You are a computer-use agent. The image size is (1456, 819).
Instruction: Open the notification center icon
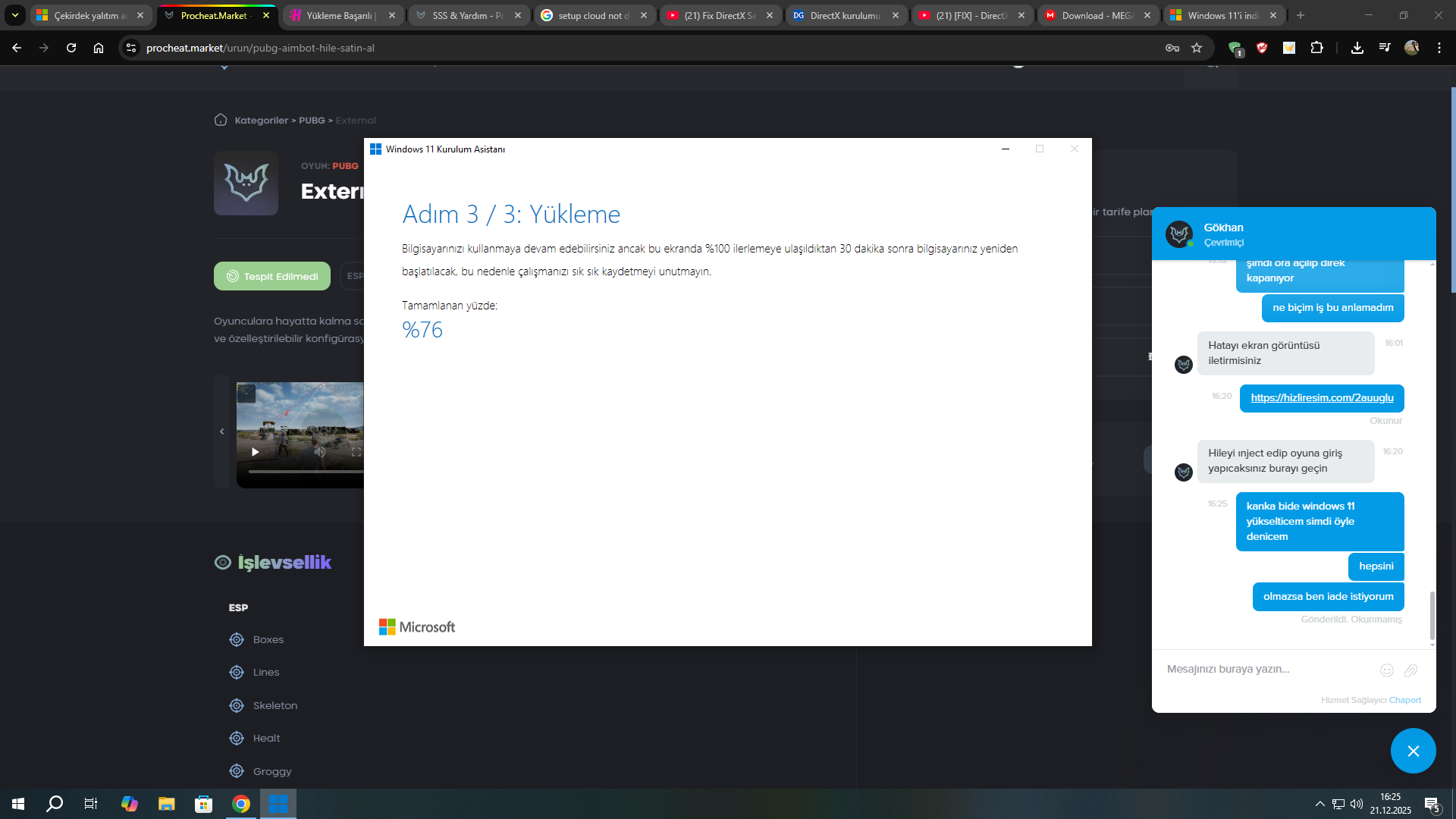pyautogui.click(x=1432, y=805)
